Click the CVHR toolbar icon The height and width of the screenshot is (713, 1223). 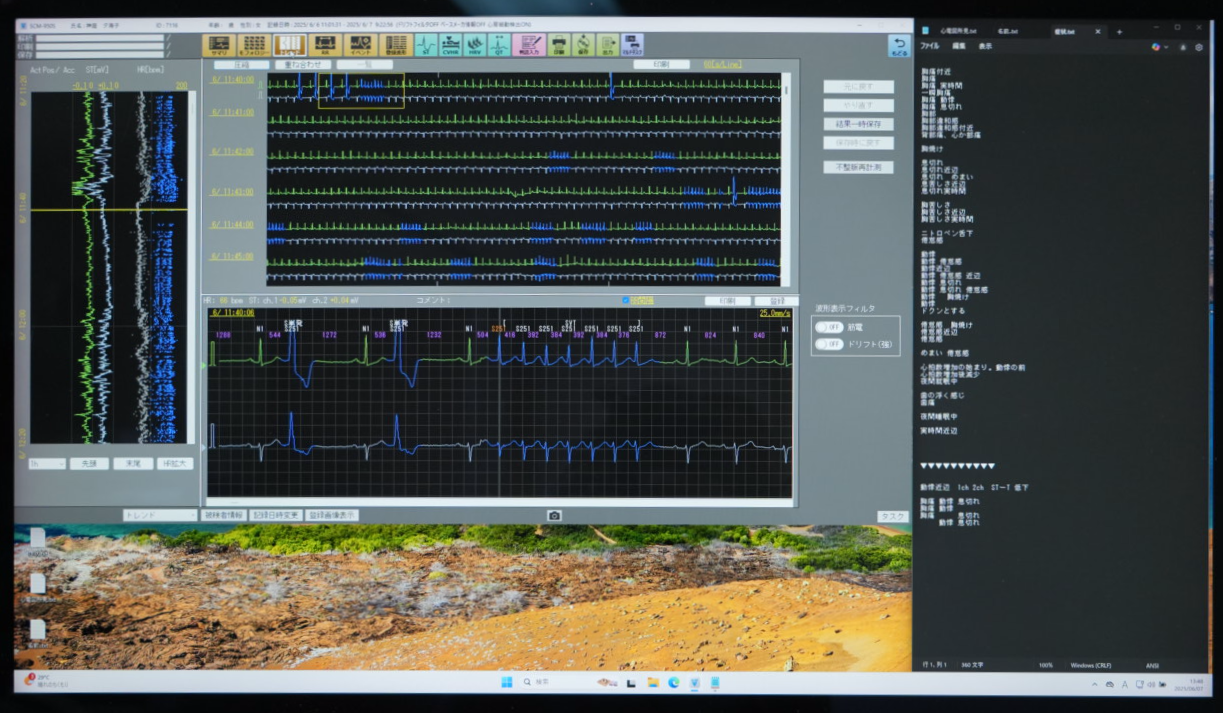[450, 45]
